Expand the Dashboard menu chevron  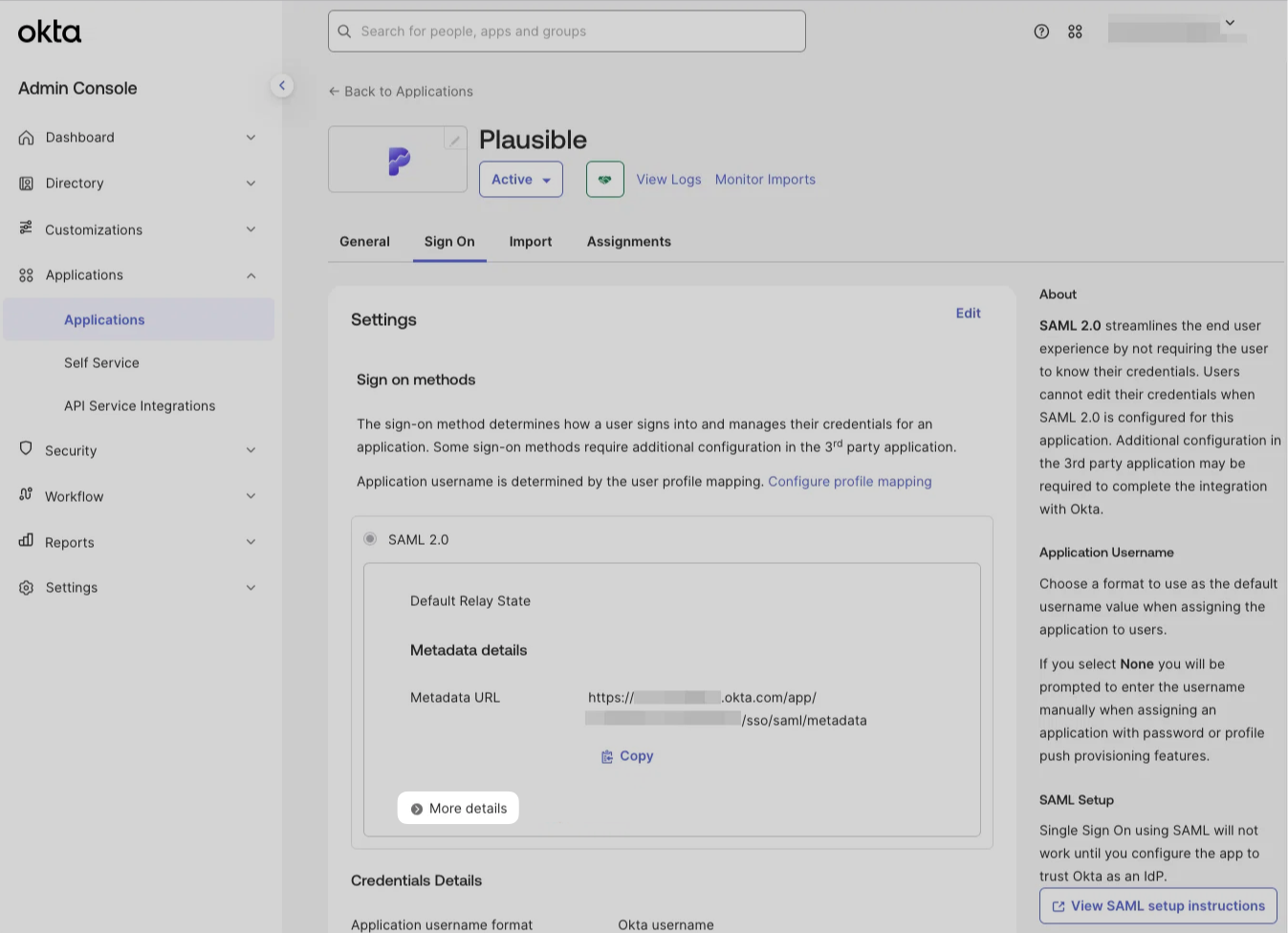(x=251, y=138)
